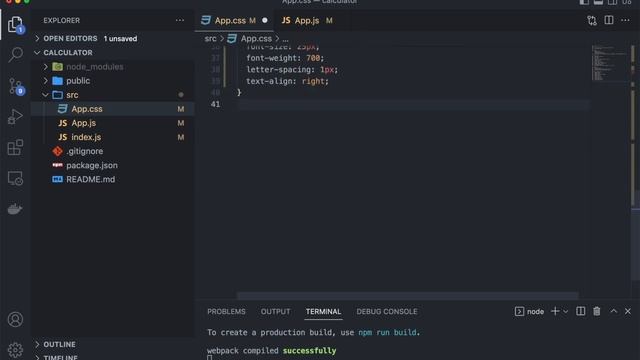Screen dimensions: 640x360
Task: Click the editor minimap
Action: [610, 63]
